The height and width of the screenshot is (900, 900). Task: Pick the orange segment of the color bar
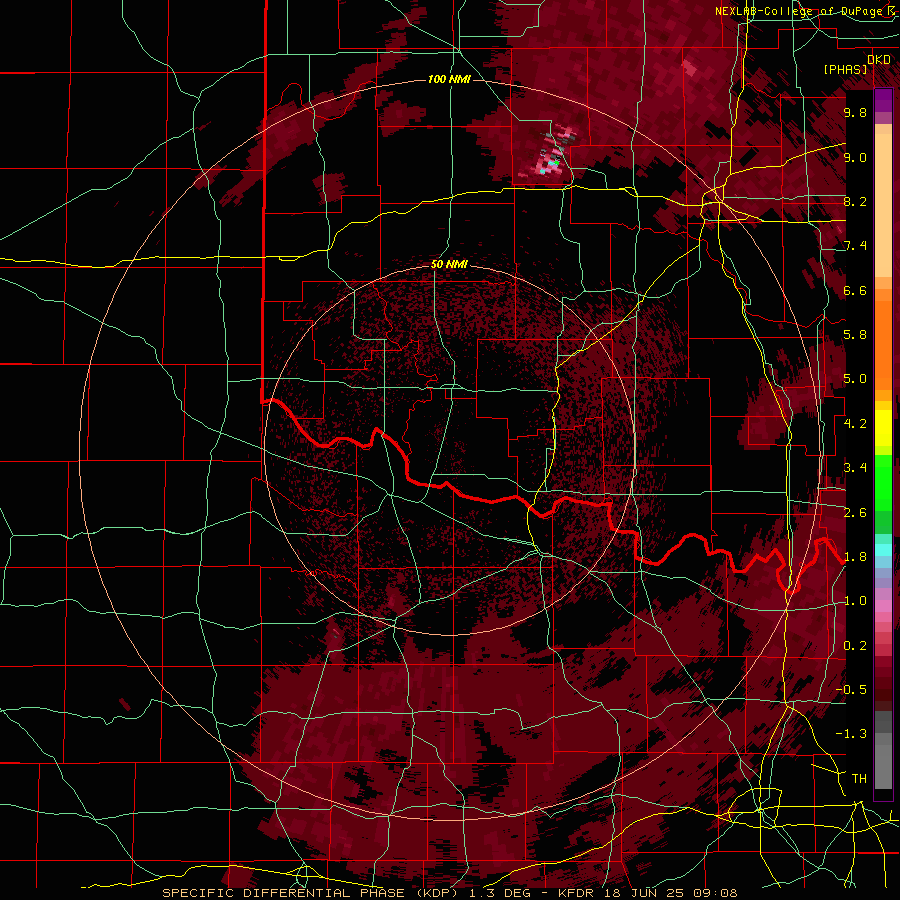(x=883, y=344)
